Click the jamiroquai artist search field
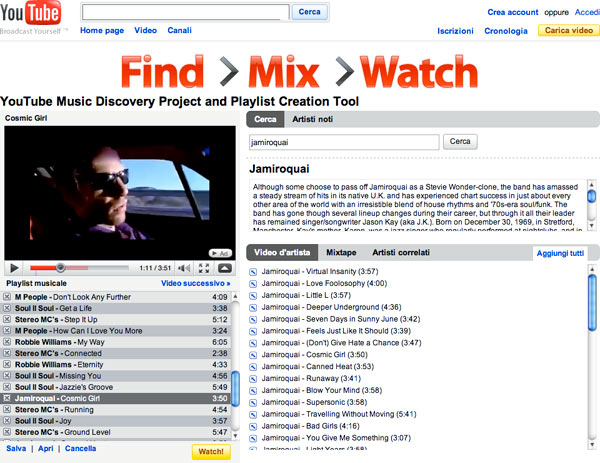Image resolution: width=600 pixels, height=463 pixels. [344, 142]
